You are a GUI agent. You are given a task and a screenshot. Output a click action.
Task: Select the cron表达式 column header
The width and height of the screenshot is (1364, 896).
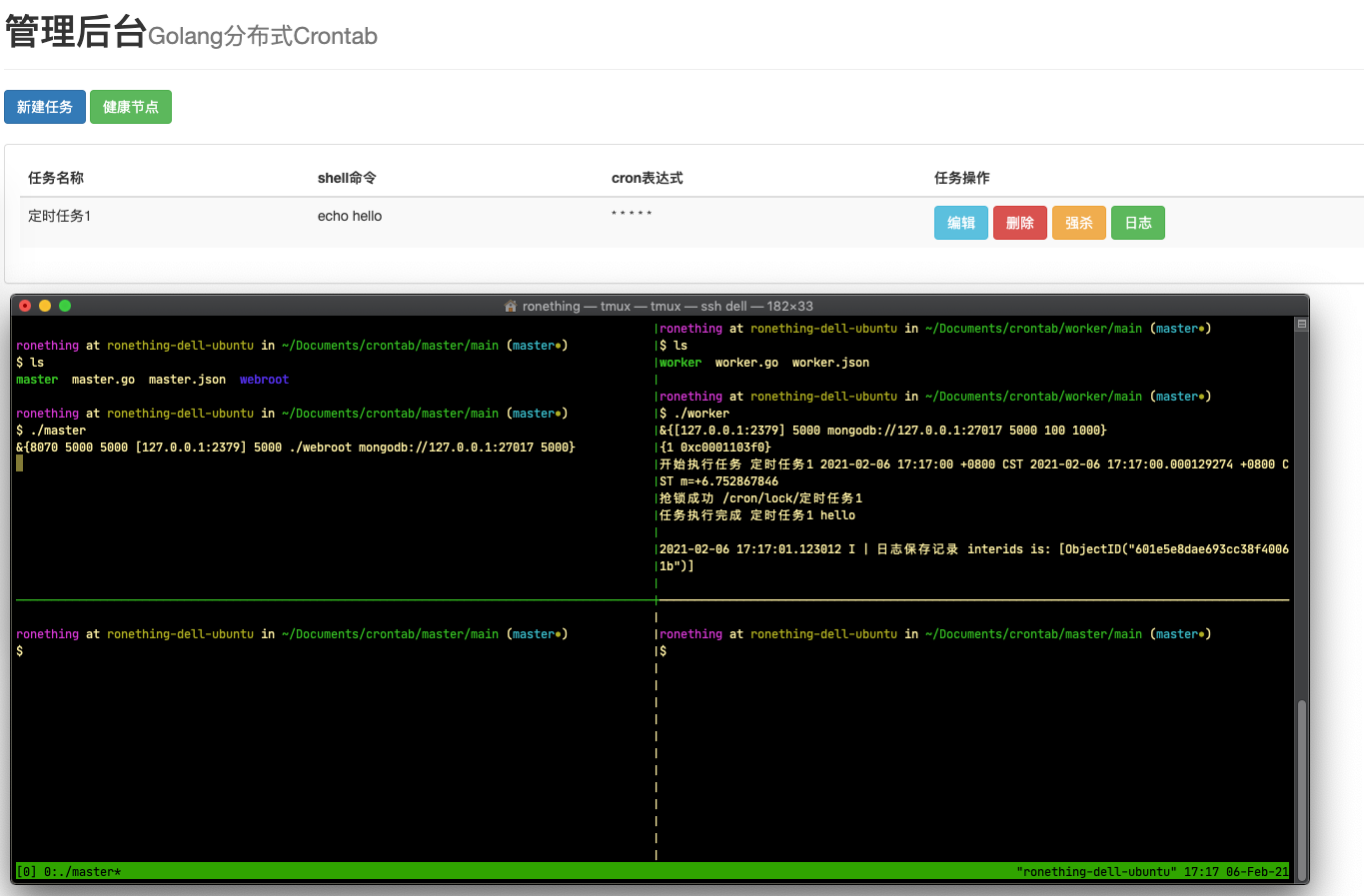coord(648,178)
